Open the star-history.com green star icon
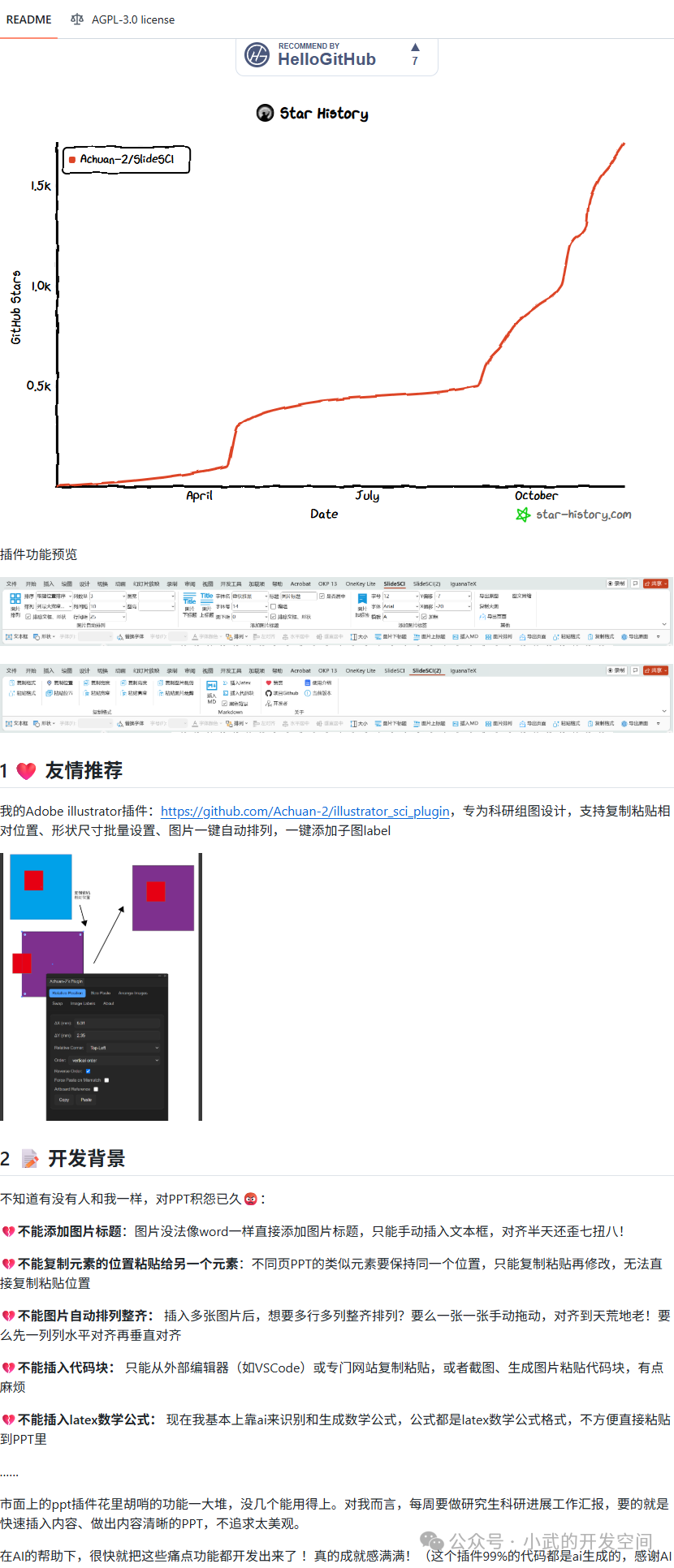674x1568 pixels. click(x=523, y=515)
